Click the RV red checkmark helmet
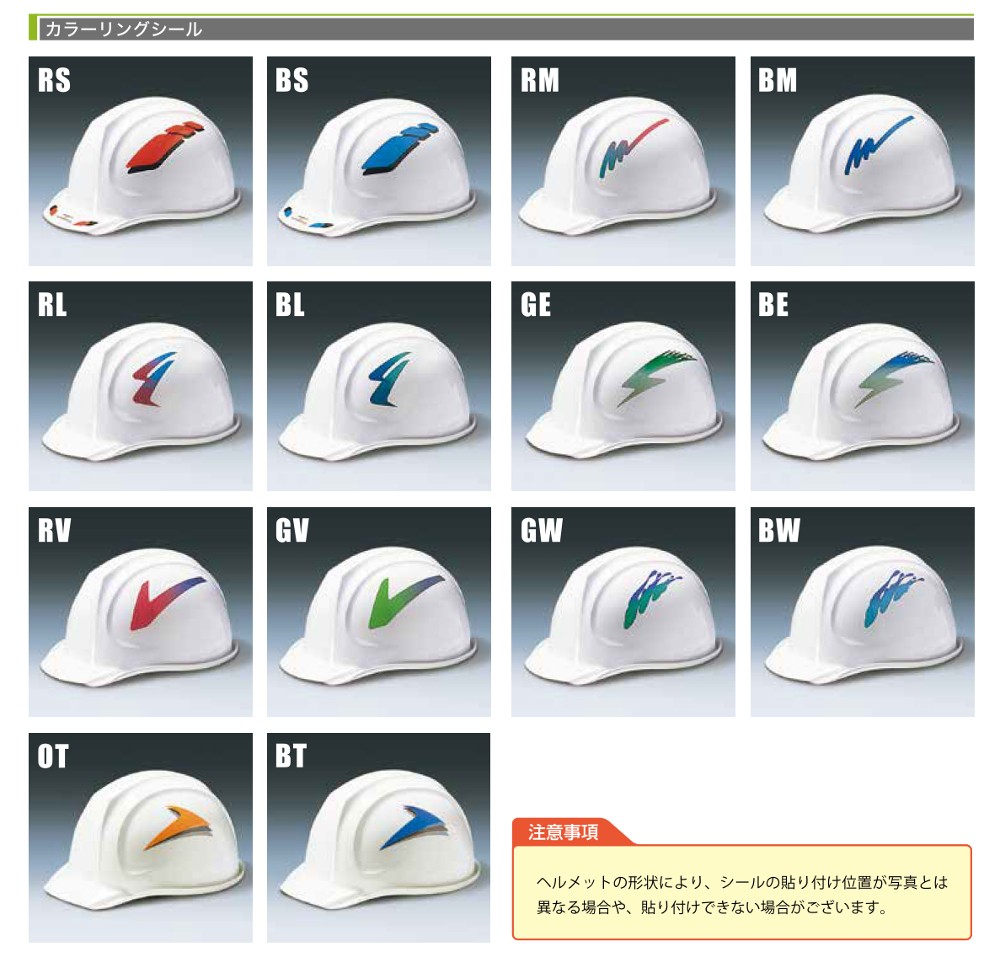Screen dimensions: 1000x957 (140, 611)
